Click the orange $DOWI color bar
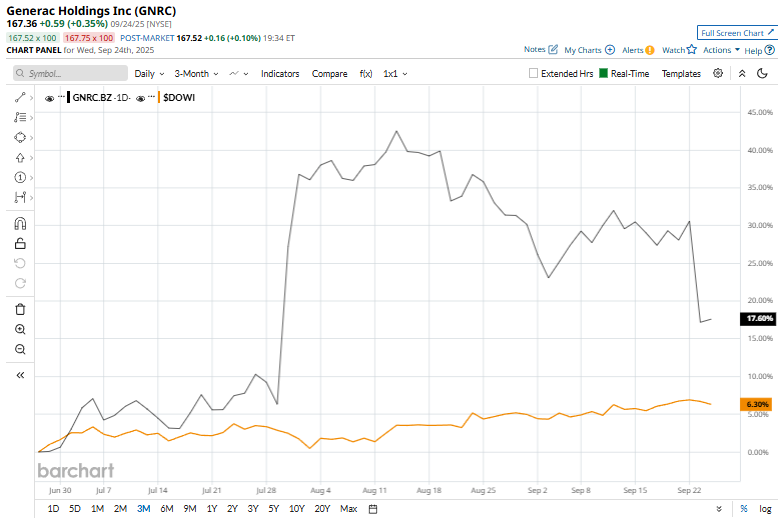This screenshot has width=778, height=521. (x=159, y=97)
